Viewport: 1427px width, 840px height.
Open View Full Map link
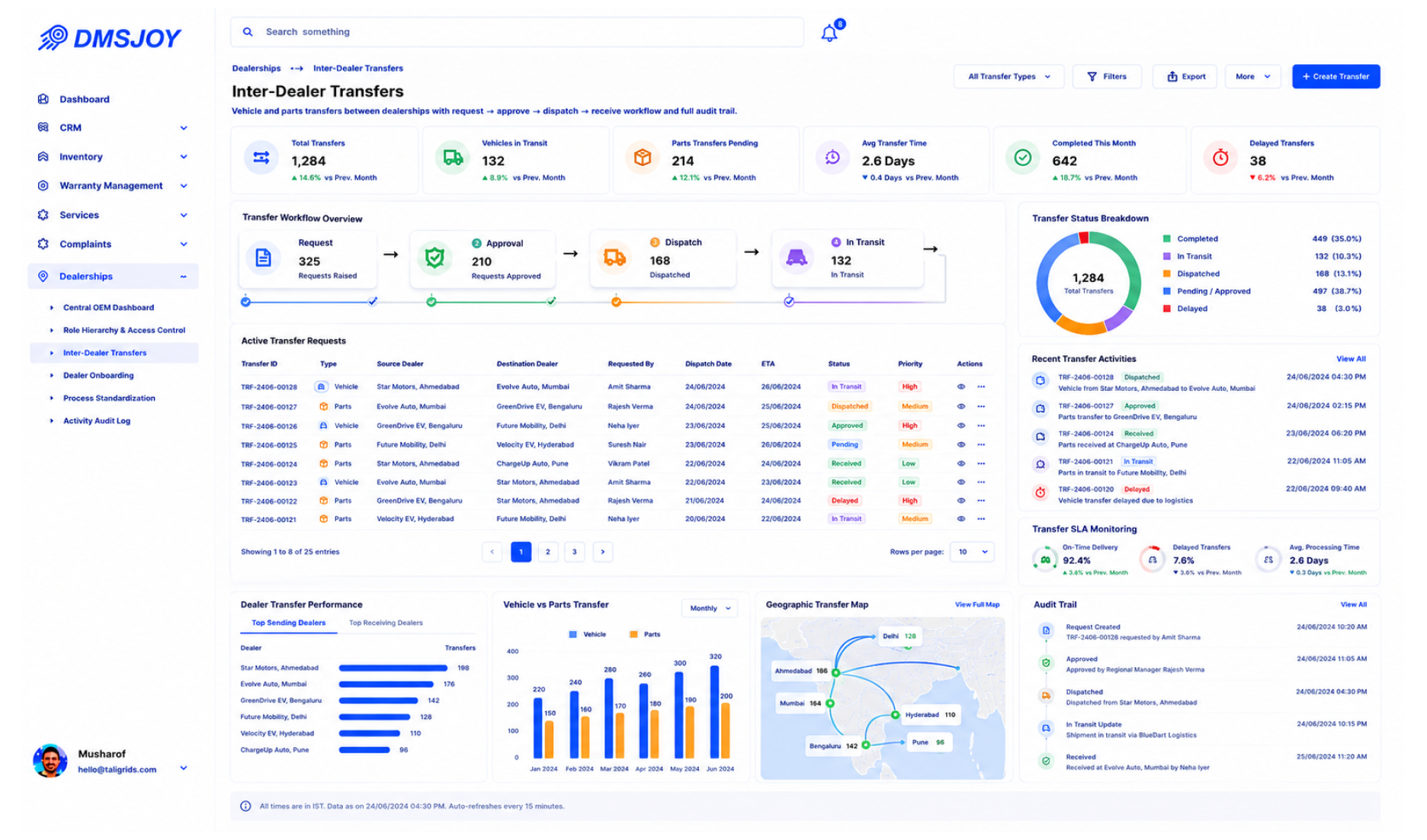tap(977, 604)
